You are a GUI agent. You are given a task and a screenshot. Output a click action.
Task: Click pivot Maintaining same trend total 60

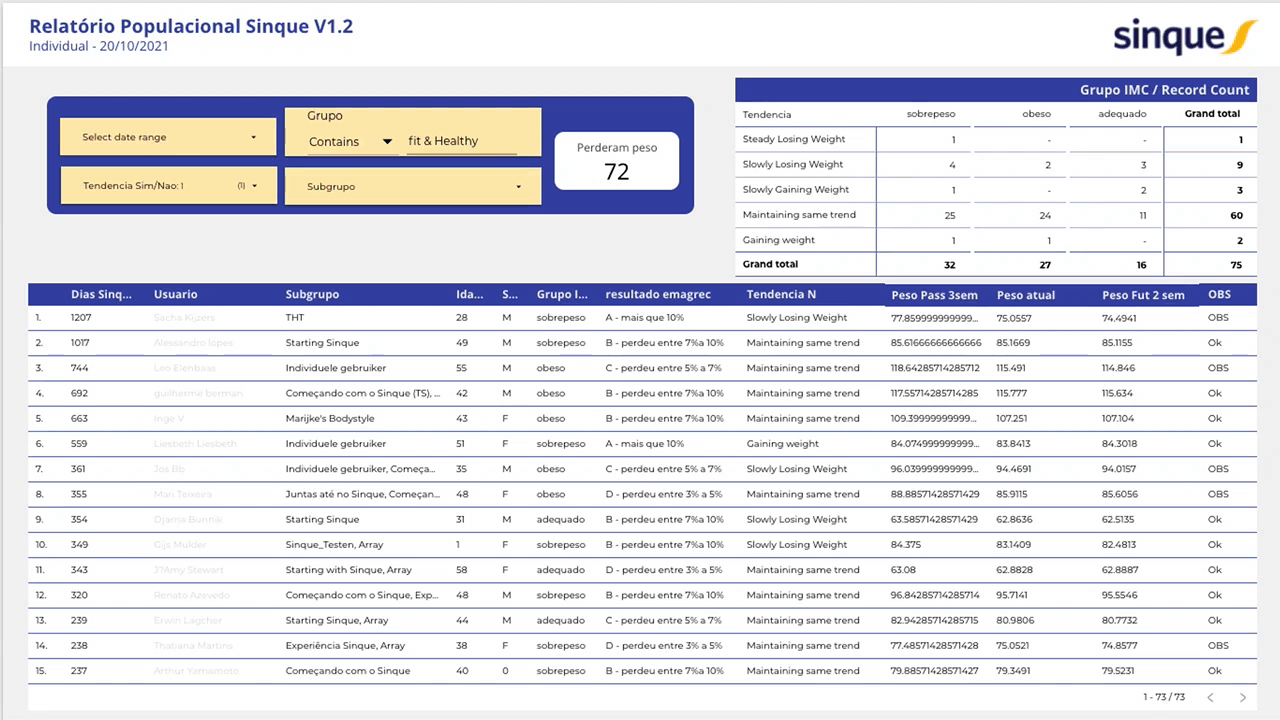[1237, 215]
